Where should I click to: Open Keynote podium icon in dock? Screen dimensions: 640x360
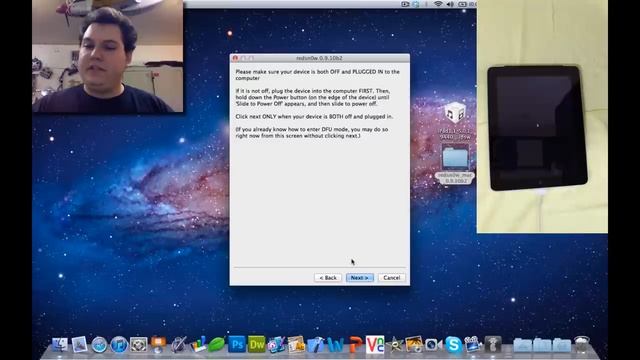tap(158, 344)
